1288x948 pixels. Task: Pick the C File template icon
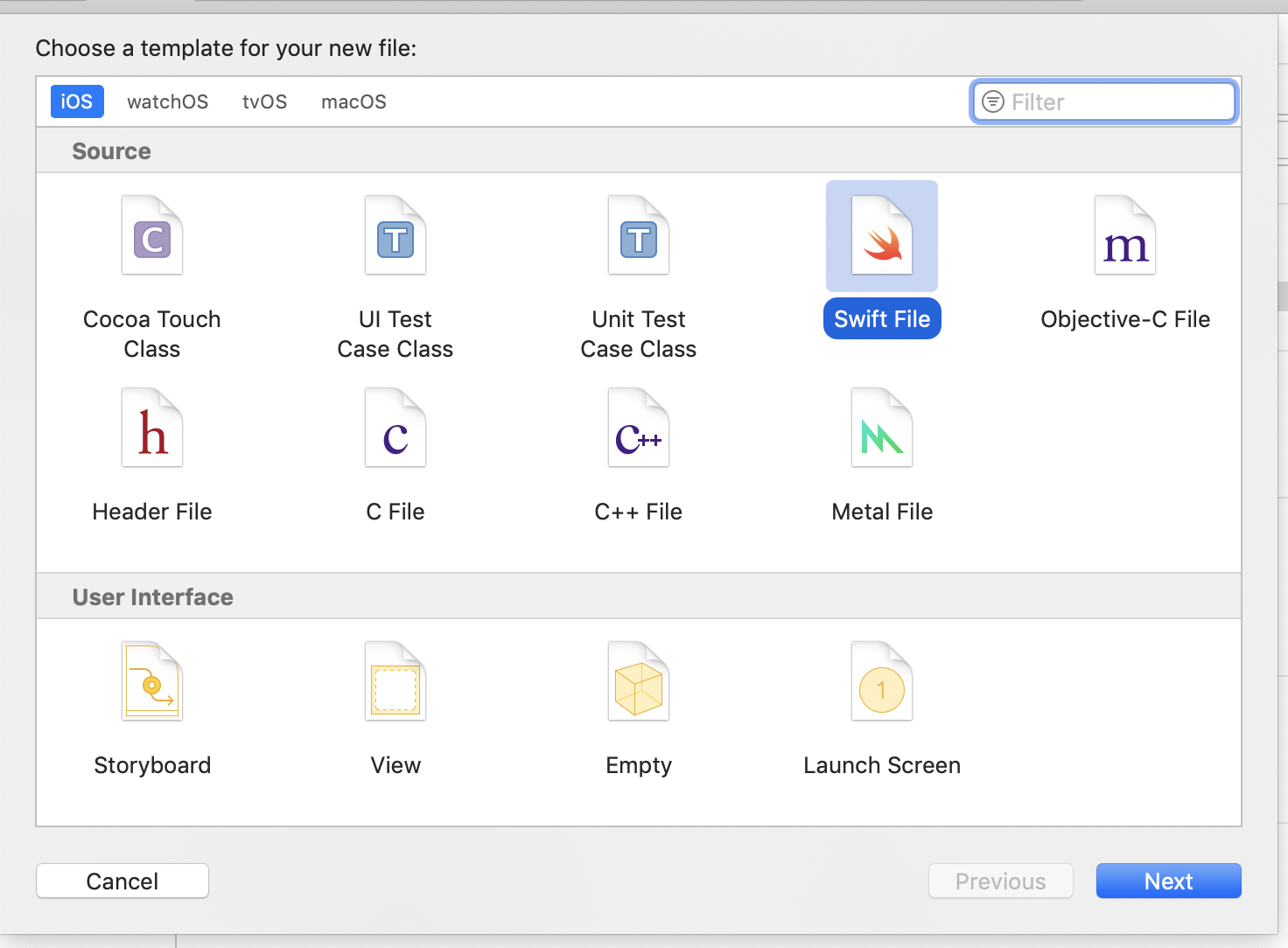395,429
